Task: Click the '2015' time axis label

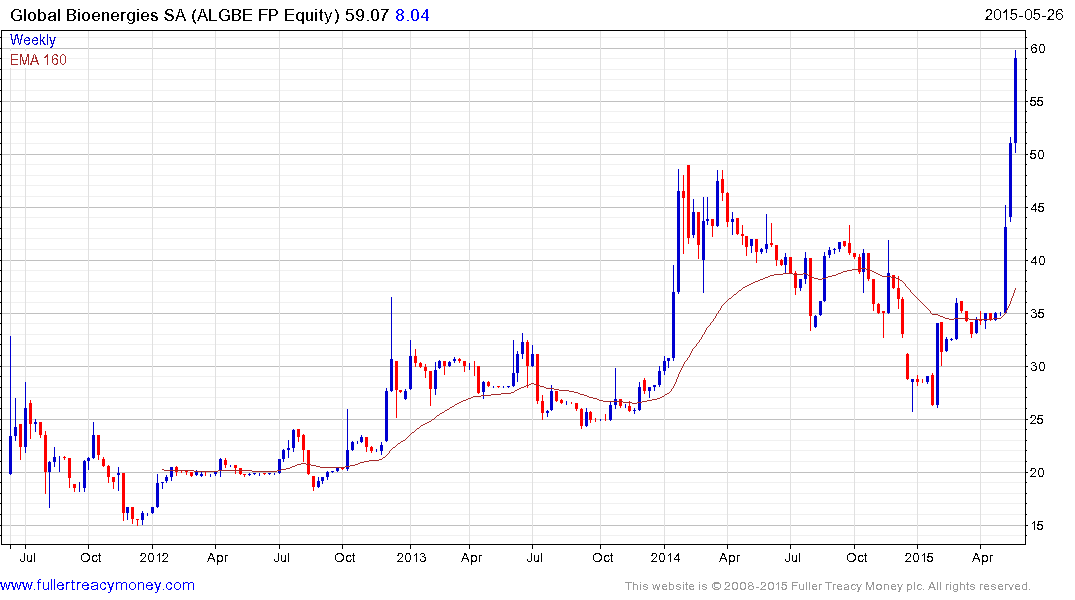Action: pyautogui.click(x=919, y=557)
